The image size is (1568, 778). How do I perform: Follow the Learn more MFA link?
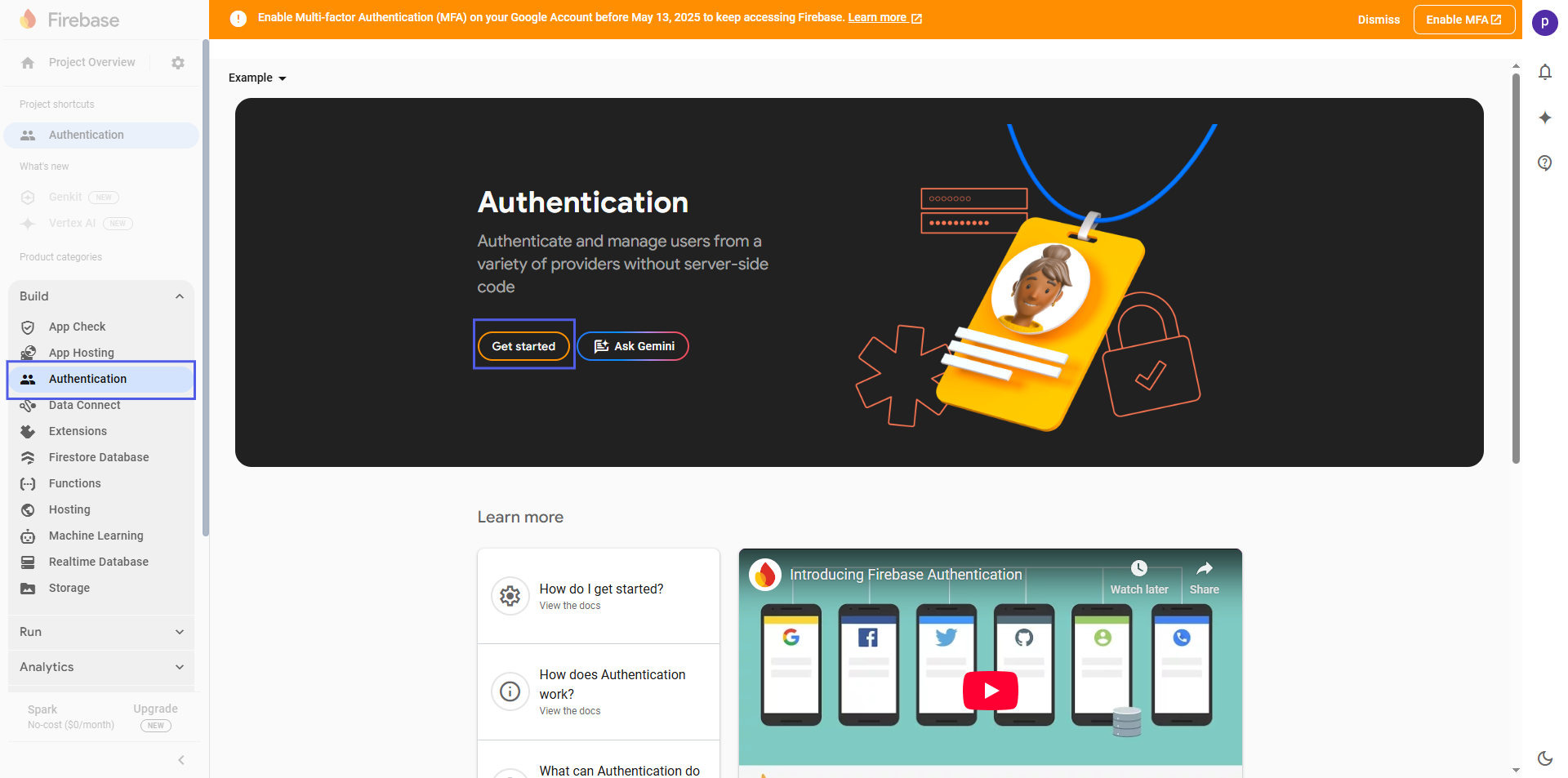pyautogui.click(x=884, y=18)
